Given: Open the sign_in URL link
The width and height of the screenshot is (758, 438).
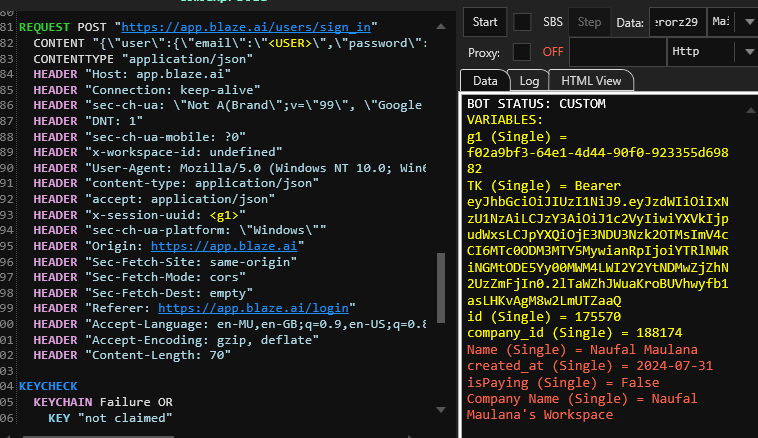Looking at the screenshot, I should [x=246, y=27].
